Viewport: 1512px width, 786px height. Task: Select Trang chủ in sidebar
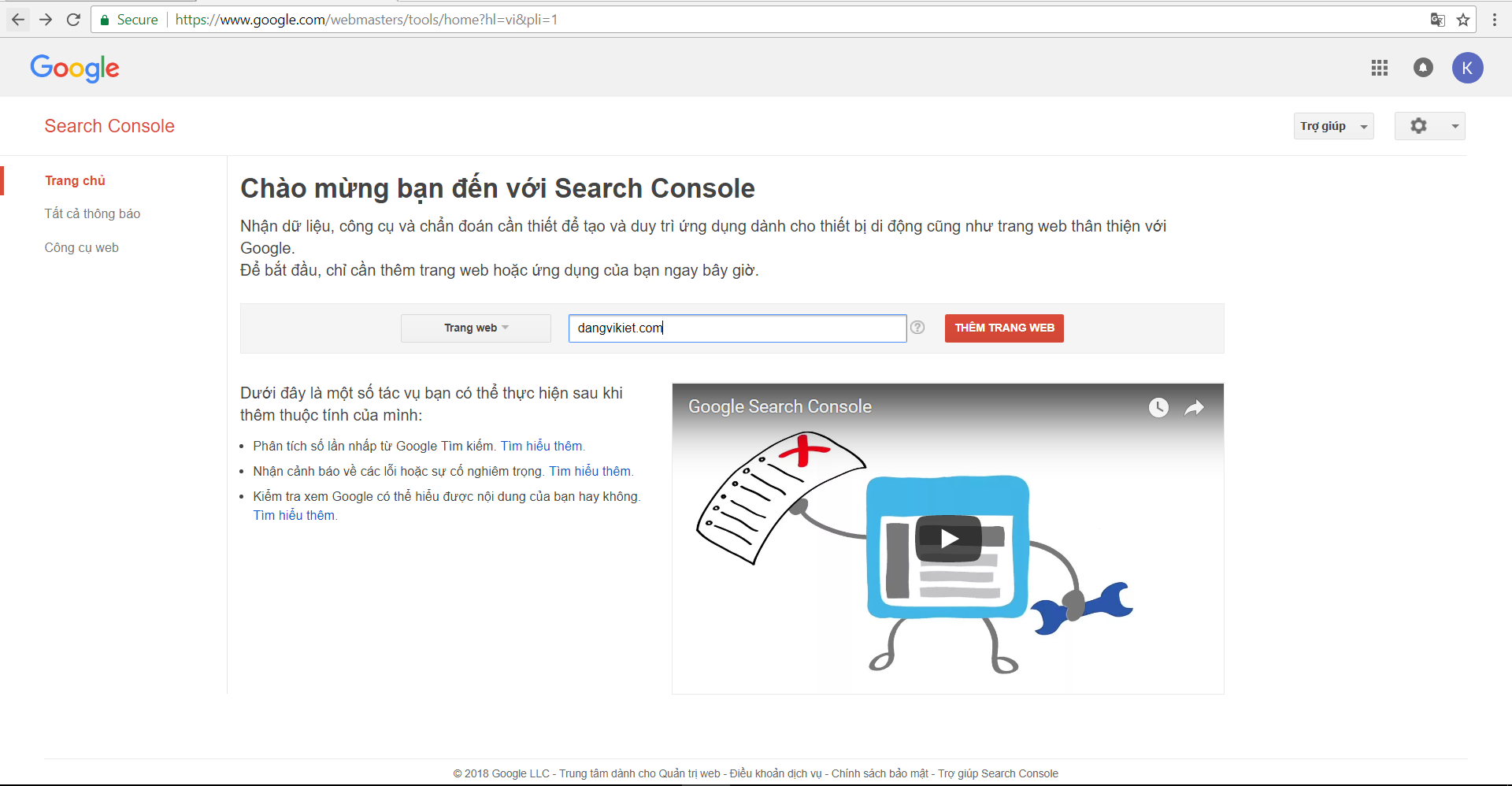click(75, 180)
